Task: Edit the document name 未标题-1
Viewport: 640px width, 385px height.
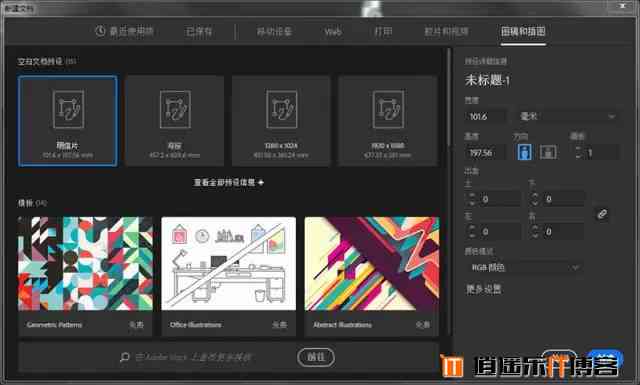Action: [x=487, y=80]
